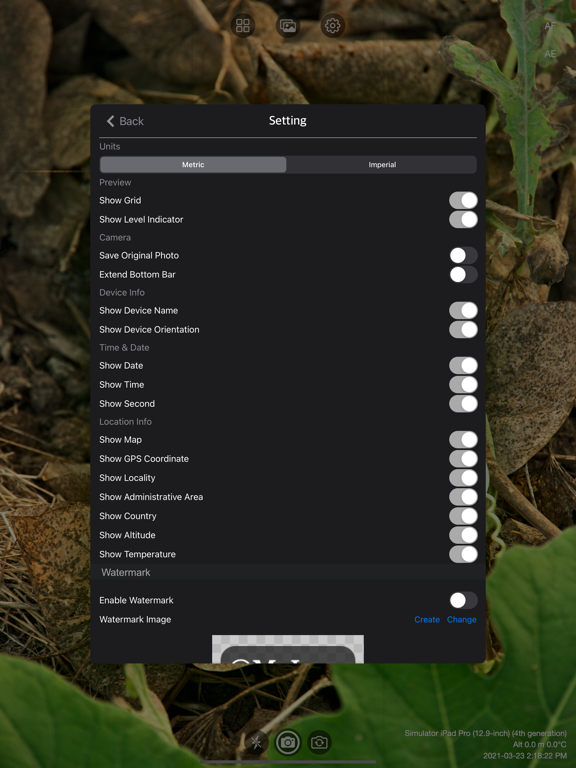
Task: Tap the watermark image preview thumbnail
Action: tap(288, 649)
